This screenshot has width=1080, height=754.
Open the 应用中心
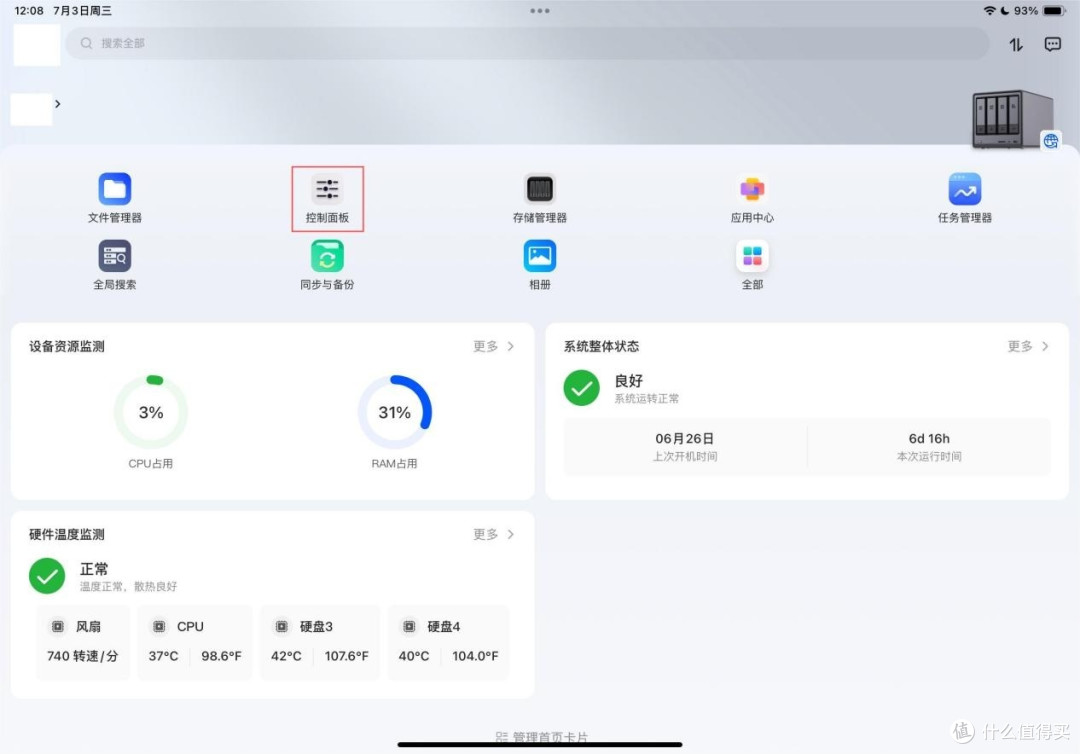tap(751, 196)
